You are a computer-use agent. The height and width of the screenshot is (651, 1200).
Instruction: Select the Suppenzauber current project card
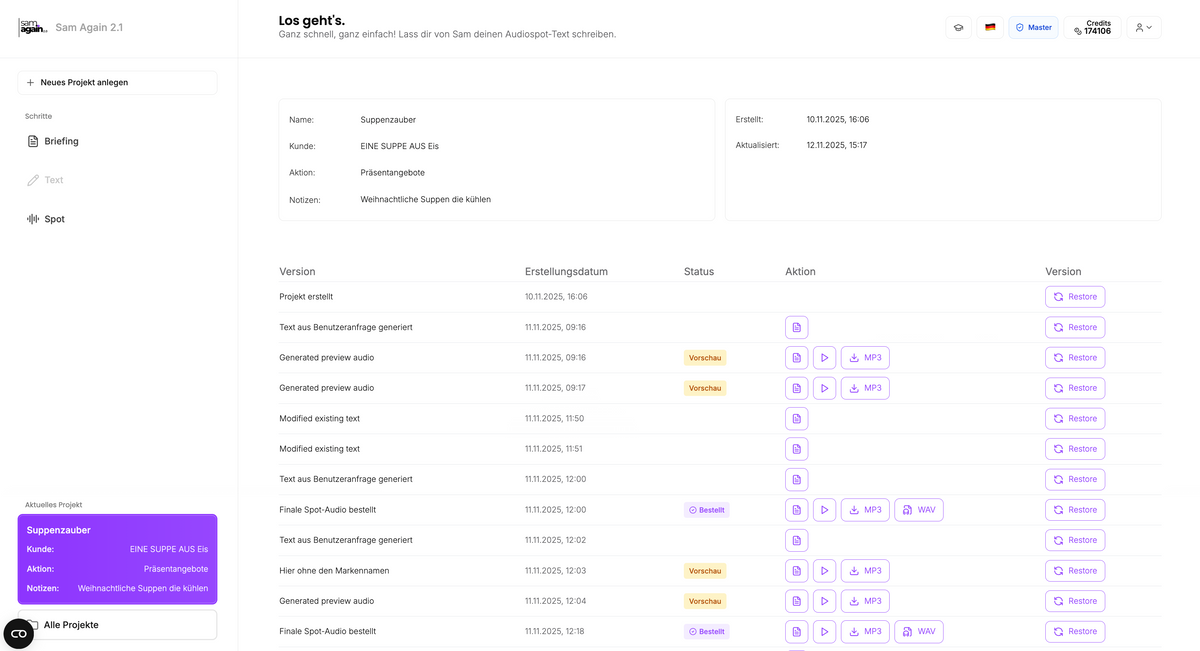(x=117, y=559)
